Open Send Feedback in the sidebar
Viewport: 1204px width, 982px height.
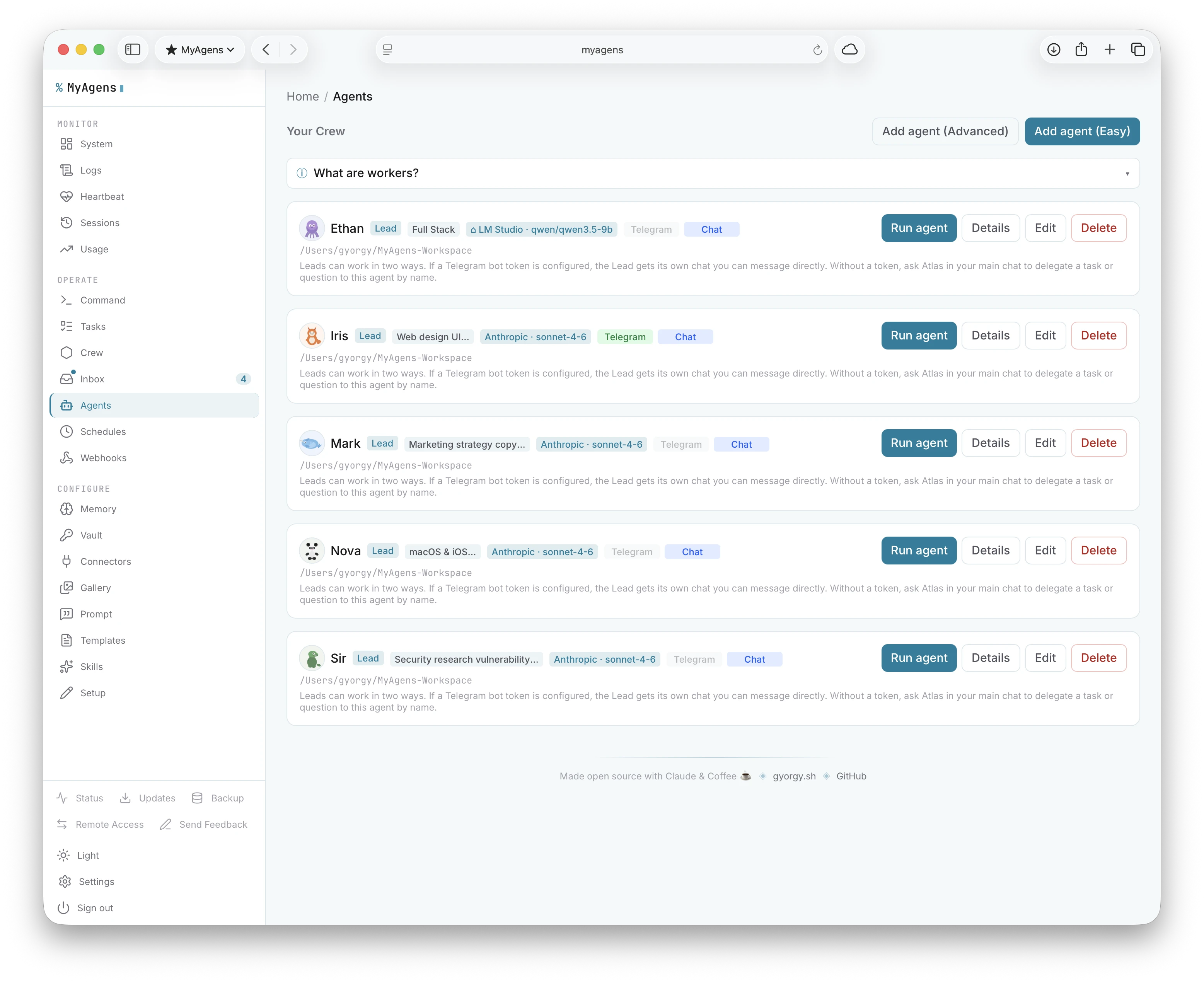coord(204,825)
